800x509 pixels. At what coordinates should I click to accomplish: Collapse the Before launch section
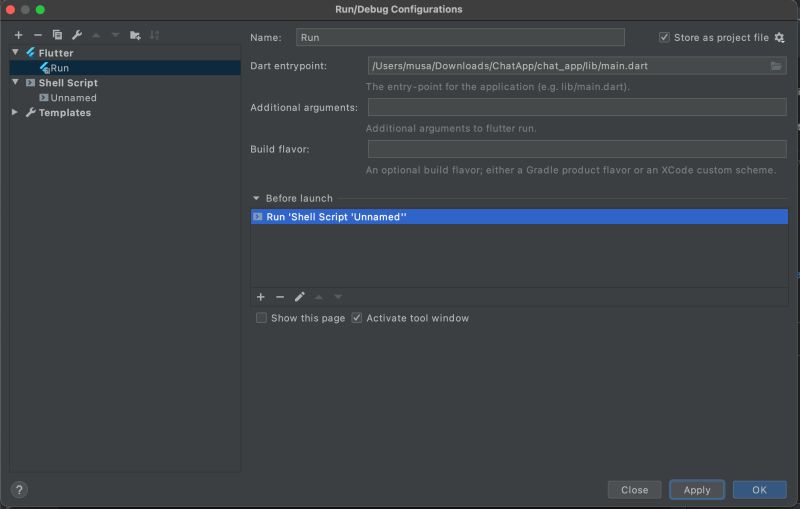(x=256, y=198)
